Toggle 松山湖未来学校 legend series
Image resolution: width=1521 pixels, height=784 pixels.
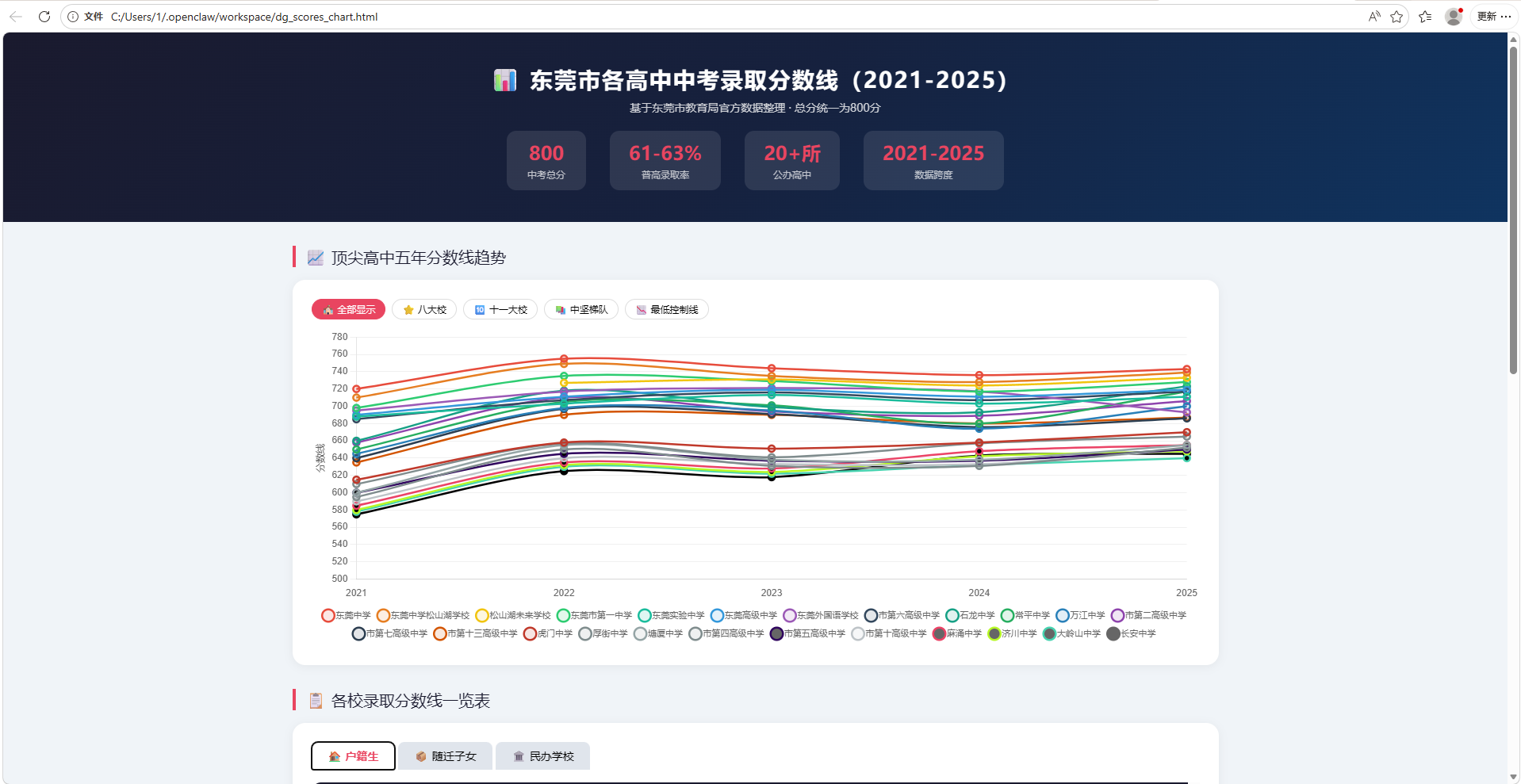pos(513,616)
